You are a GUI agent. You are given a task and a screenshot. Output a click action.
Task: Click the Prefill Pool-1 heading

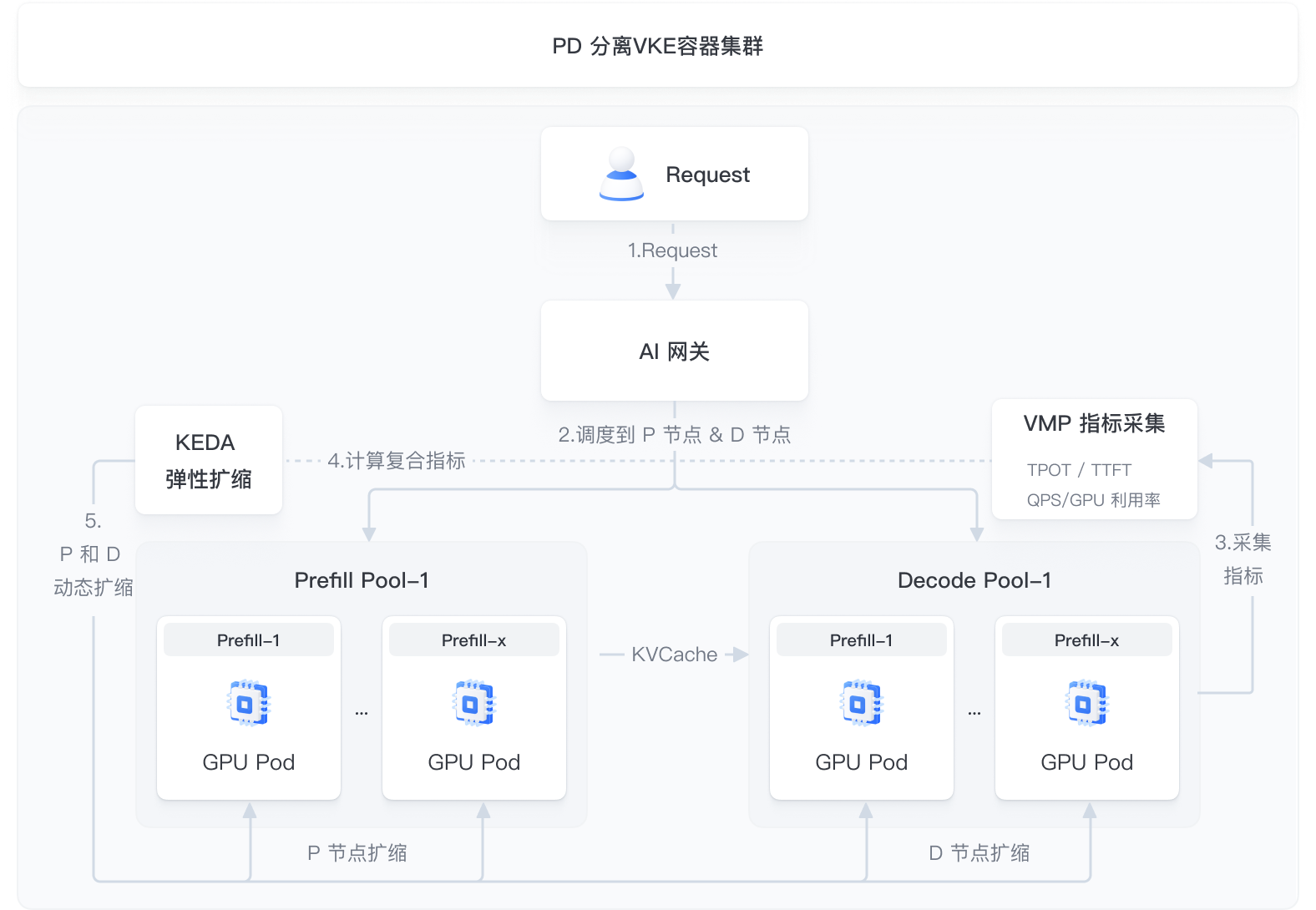pos(362,580)
